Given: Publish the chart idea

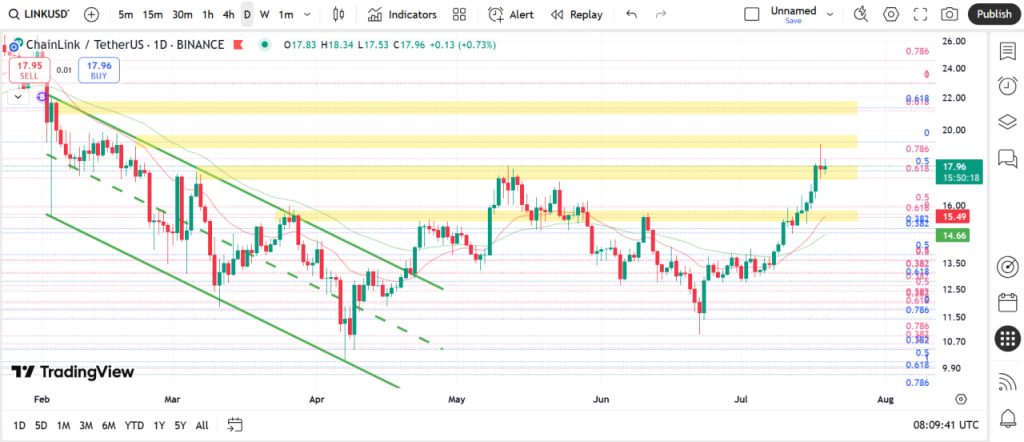Looking at the screenshot, I should pos(994,14).
